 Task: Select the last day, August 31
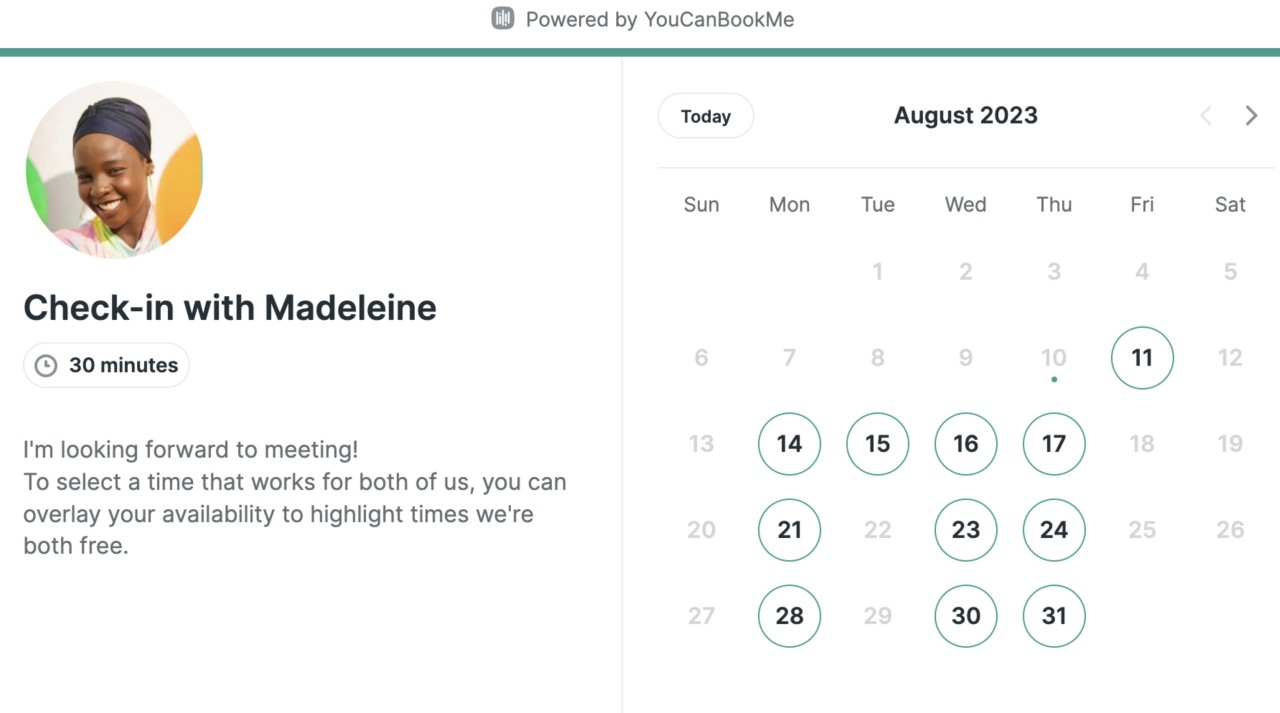(x=1053, y=615)
